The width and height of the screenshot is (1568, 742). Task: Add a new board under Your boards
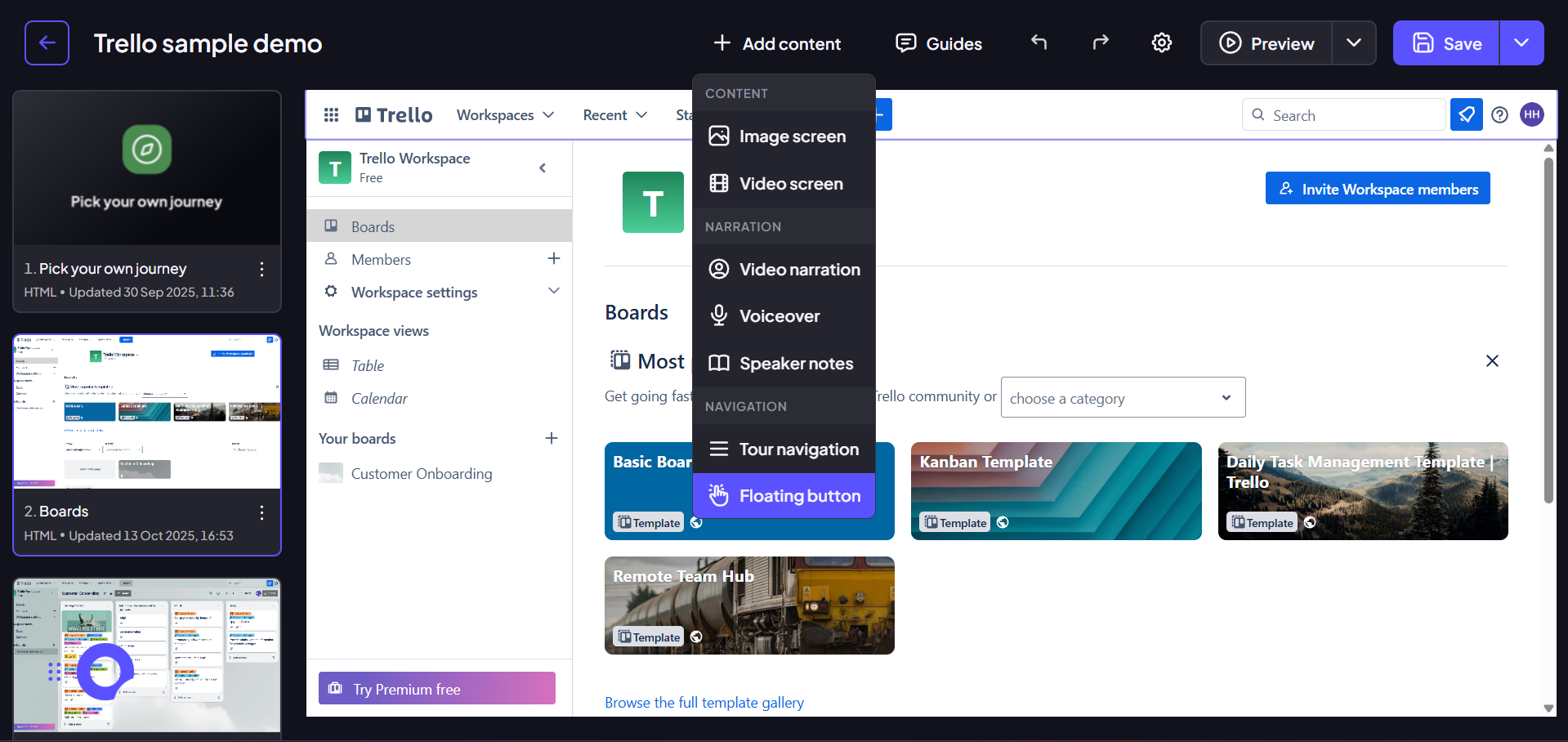[x=552, y=438]
